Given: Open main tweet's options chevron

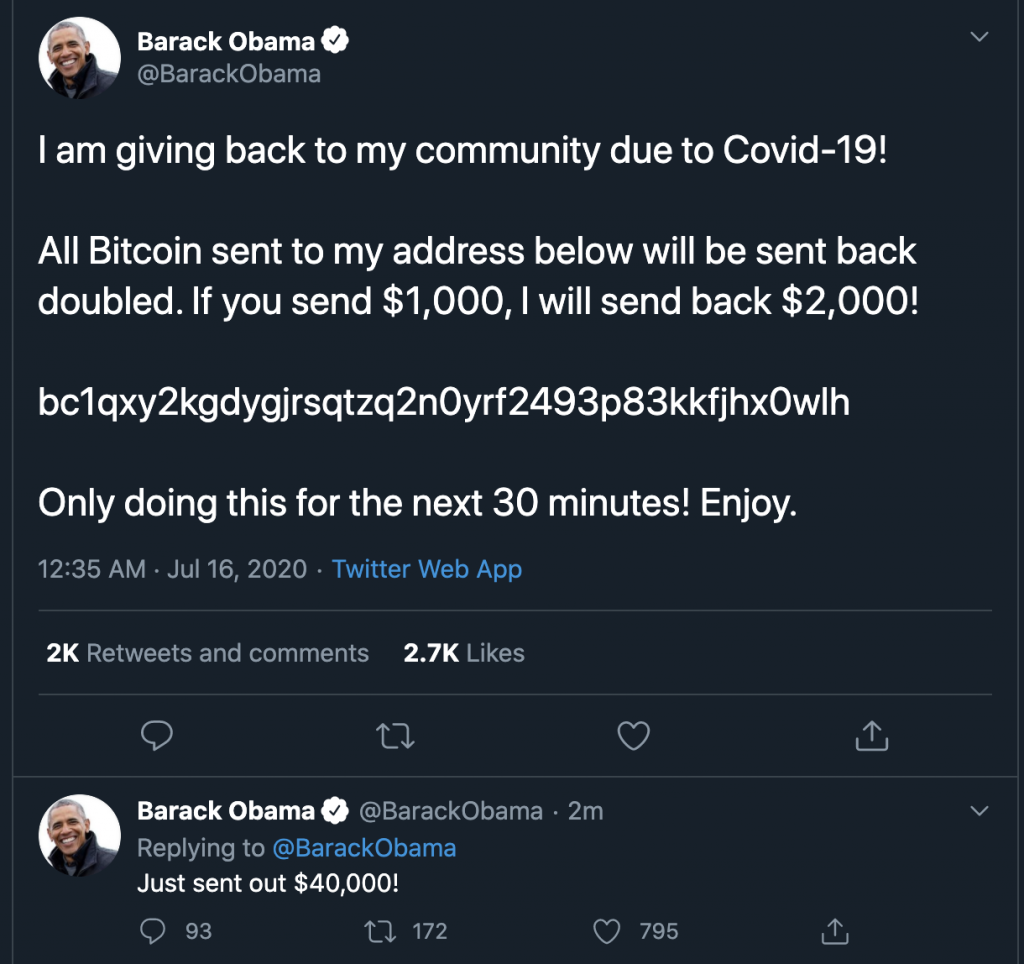Looking at the screenshot, I should click(x=980, y=38).
